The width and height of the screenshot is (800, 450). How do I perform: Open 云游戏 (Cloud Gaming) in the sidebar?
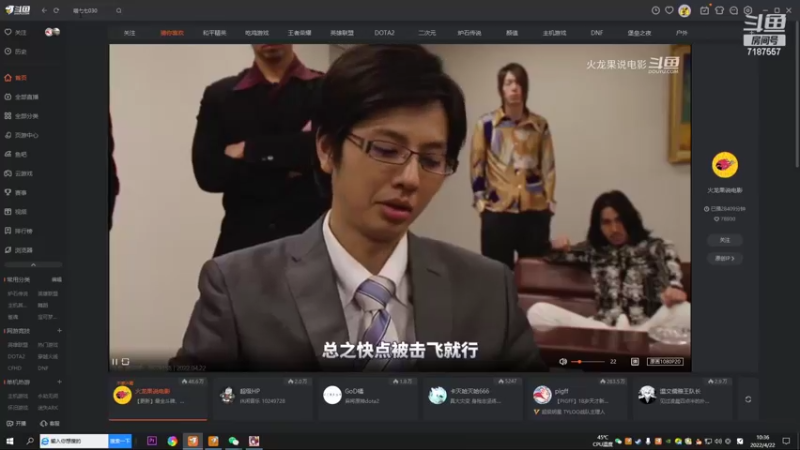point(19,173)
